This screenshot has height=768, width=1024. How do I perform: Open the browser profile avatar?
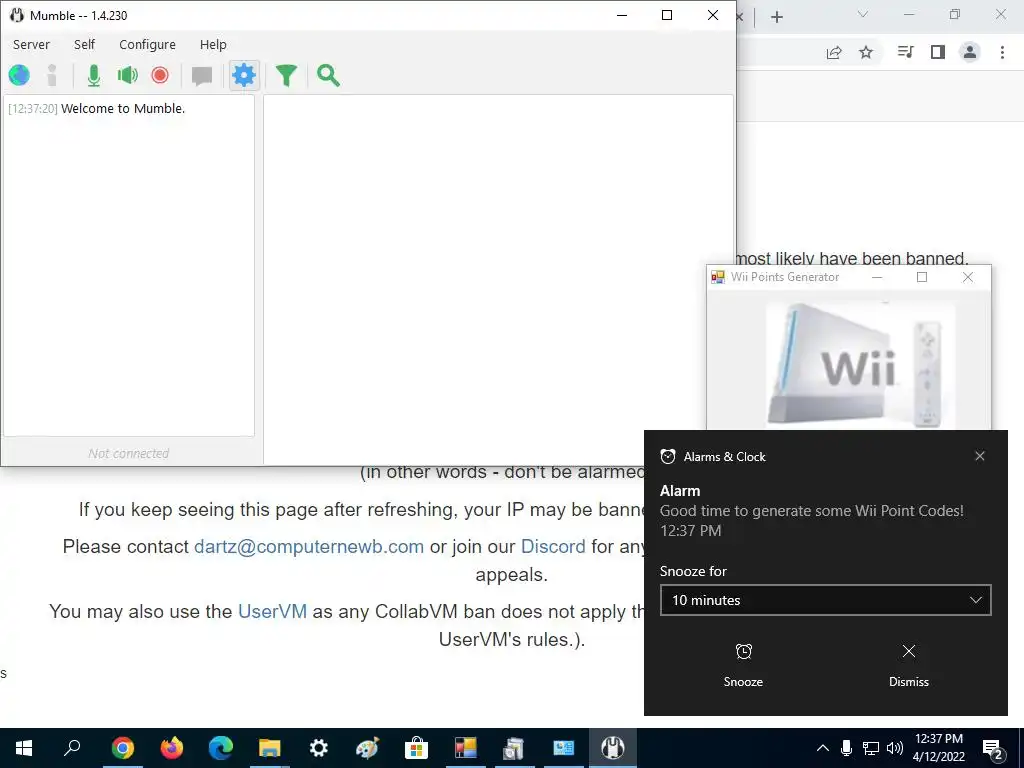(970, 52)
